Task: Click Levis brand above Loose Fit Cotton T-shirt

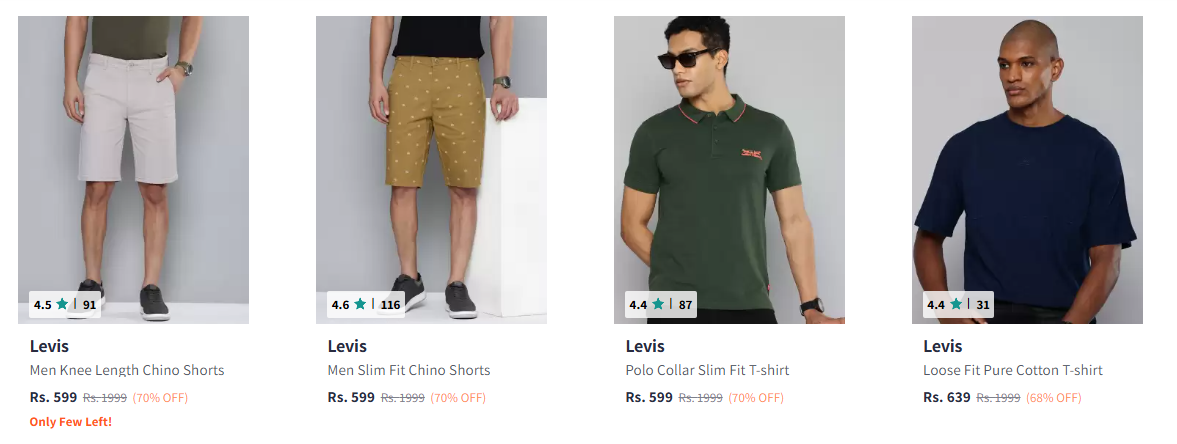Action: coord(943,347)
